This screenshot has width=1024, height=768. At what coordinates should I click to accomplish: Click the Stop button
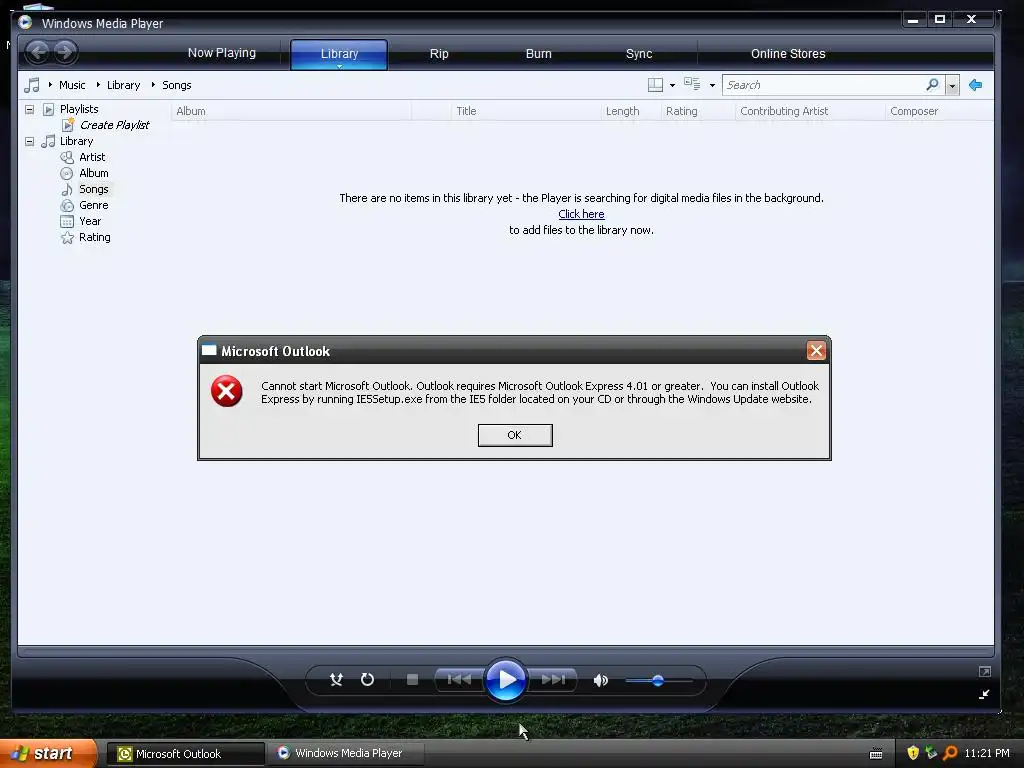(x=412, y=680)
